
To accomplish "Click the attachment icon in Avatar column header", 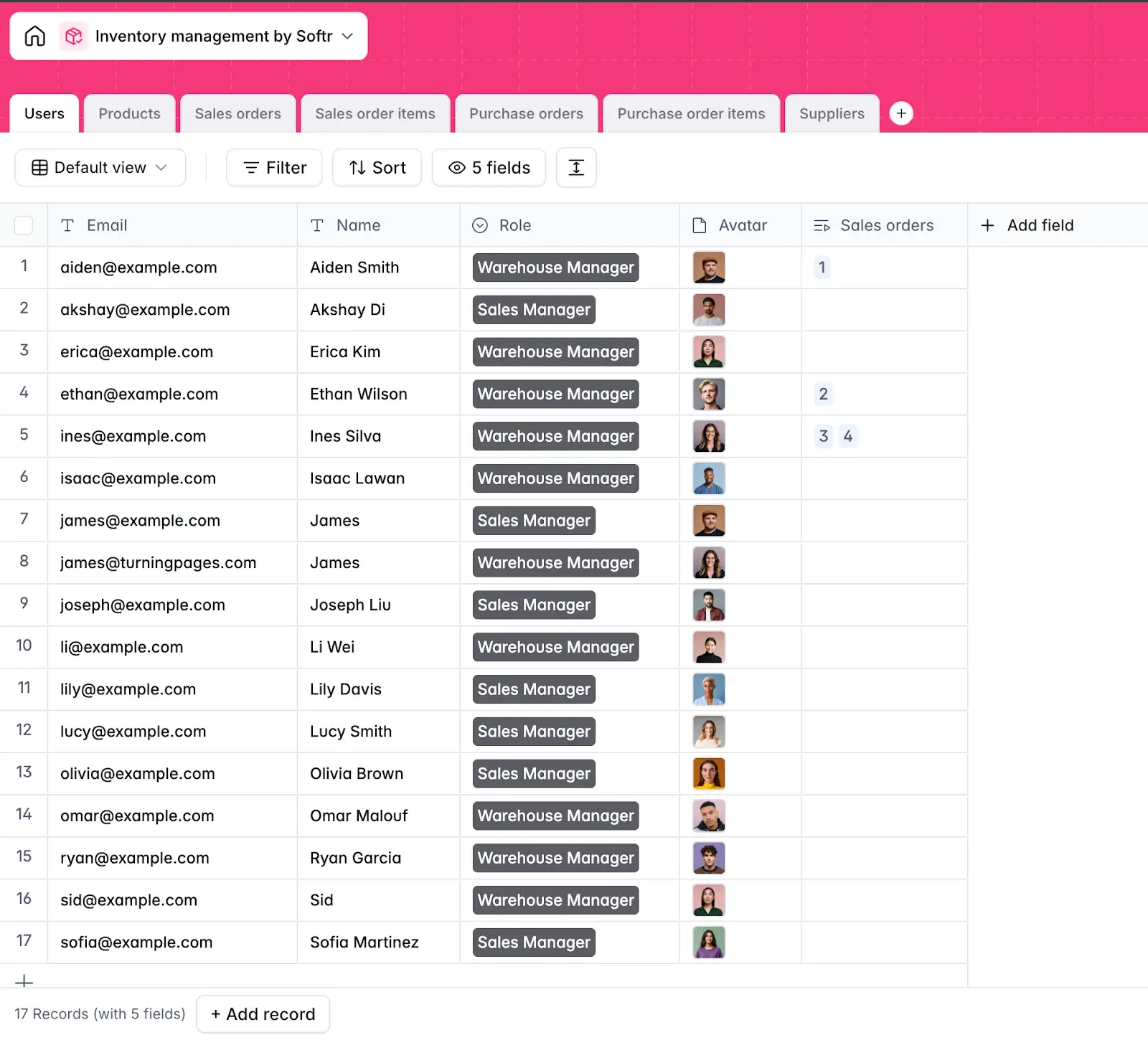I will [699, 224].
